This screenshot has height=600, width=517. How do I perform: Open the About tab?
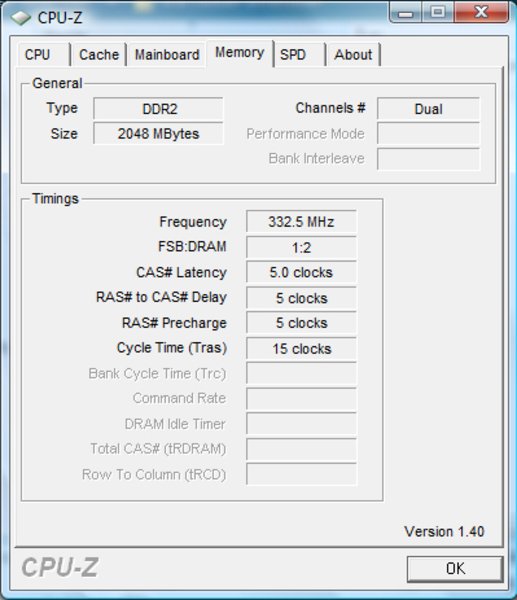(x=353, y=55)
